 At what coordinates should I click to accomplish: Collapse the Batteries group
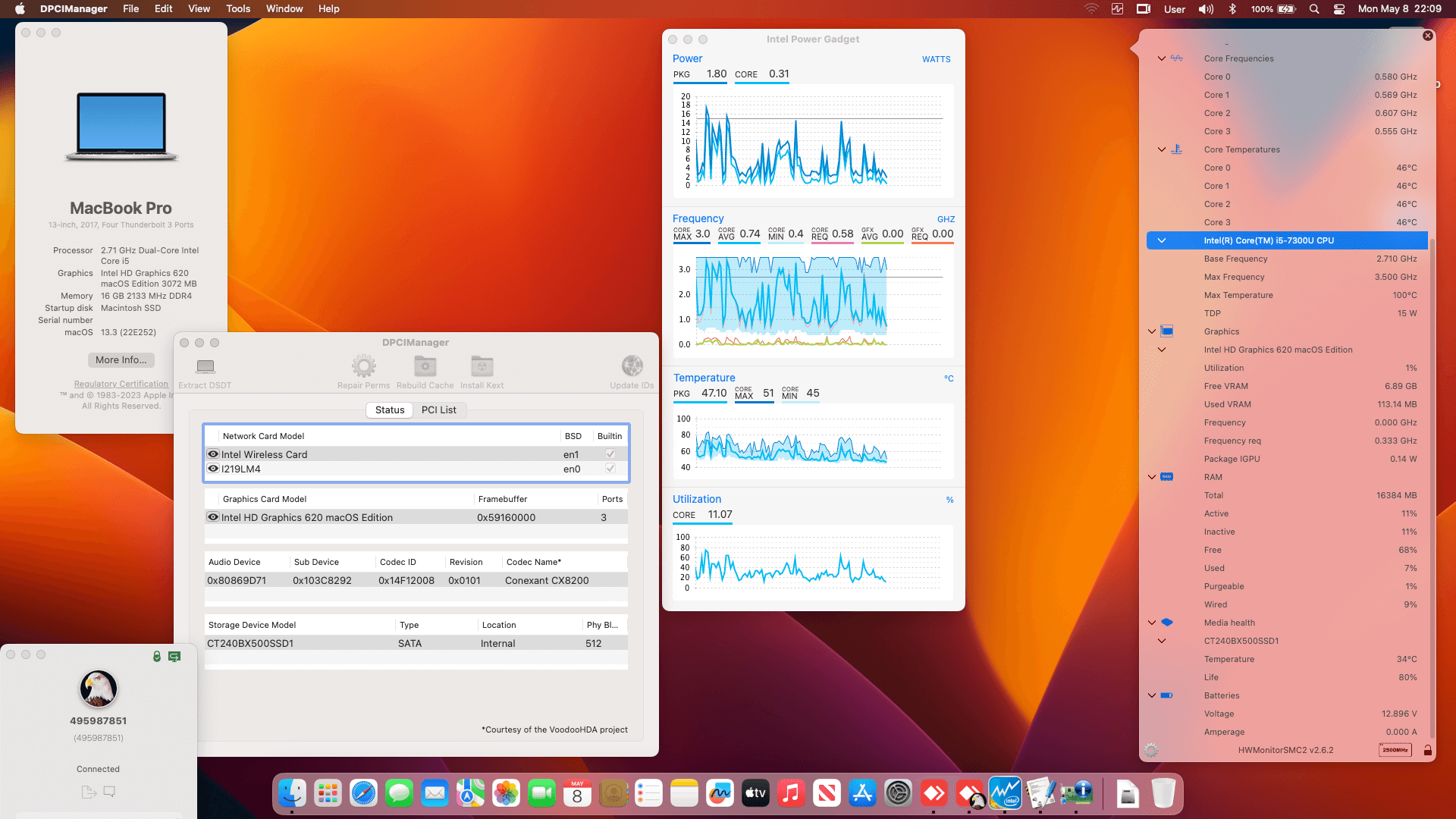click(x=1152, y=695)
